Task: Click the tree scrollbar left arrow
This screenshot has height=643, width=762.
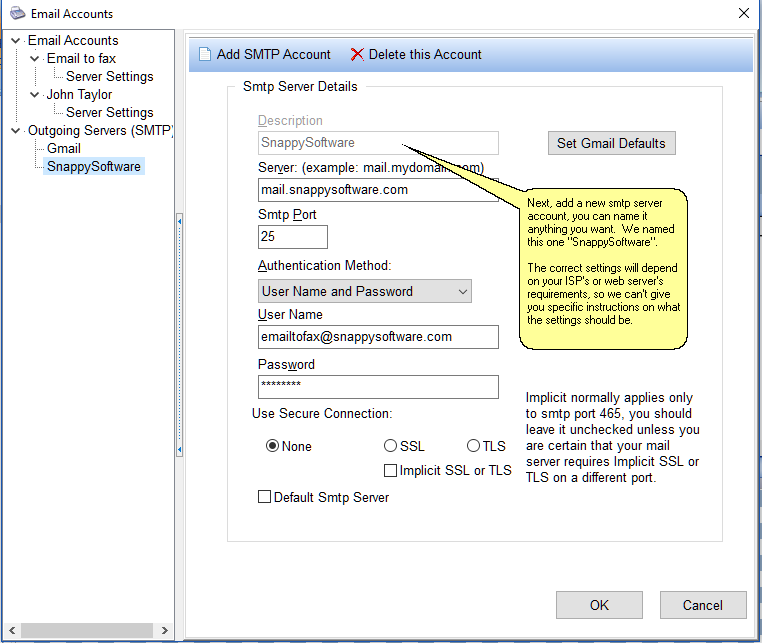Action: coord(12,630)
